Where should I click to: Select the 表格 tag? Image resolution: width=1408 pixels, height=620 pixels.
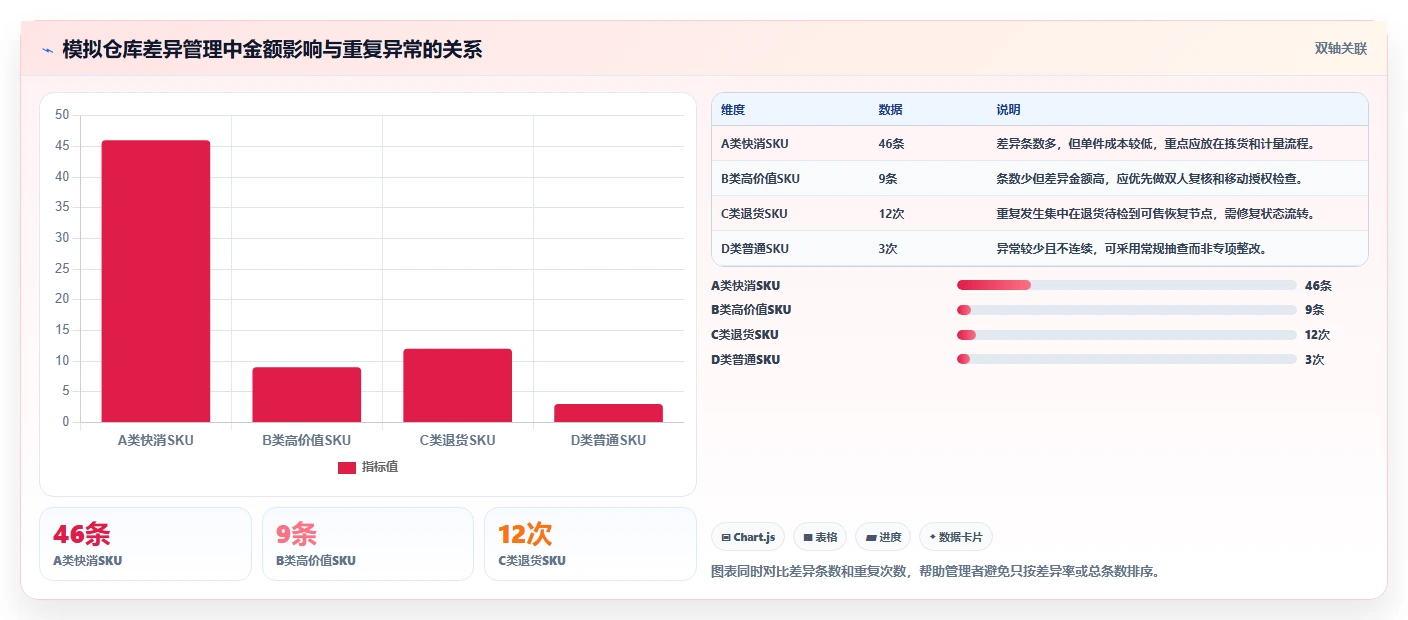820,537
